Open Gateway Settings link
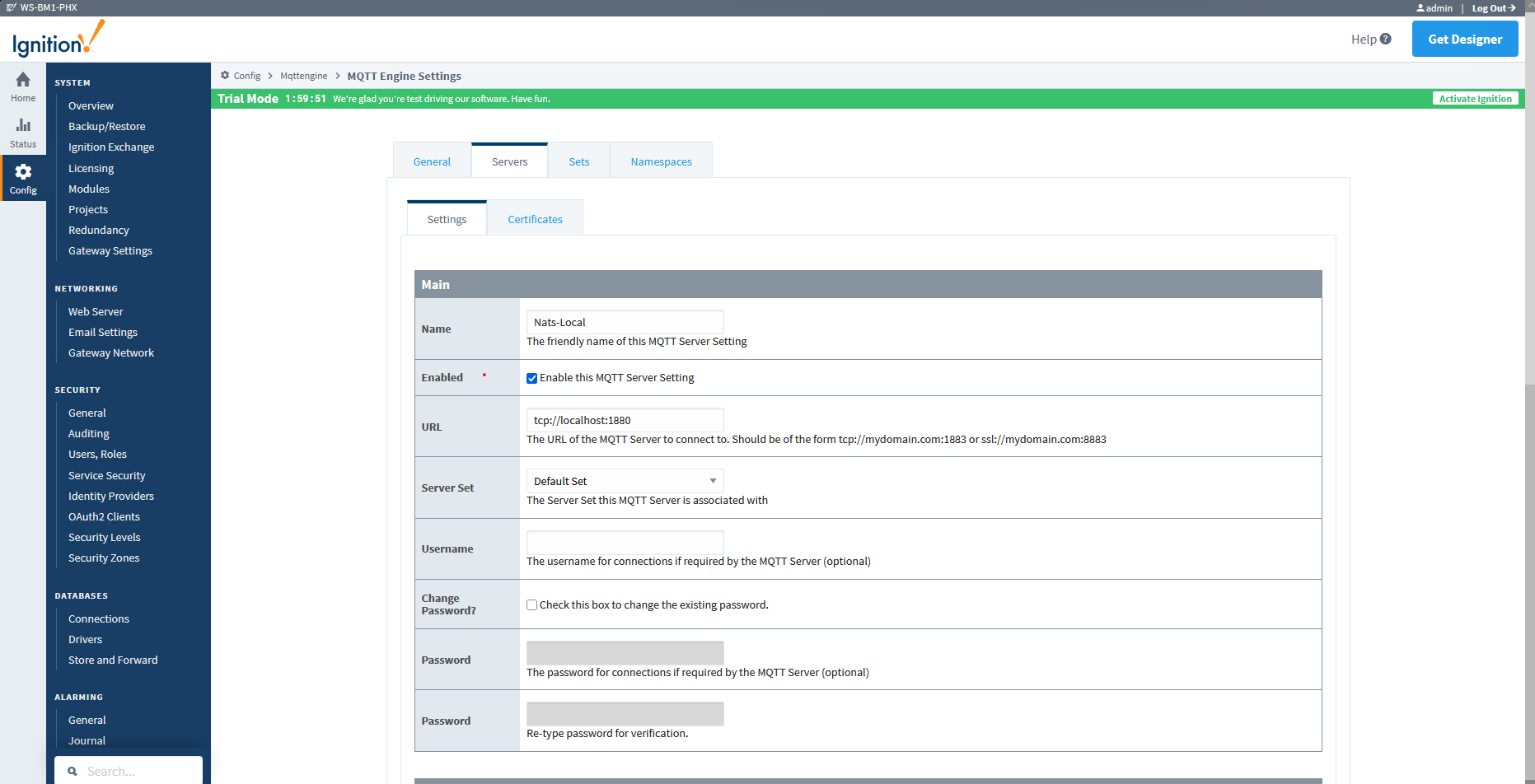The width and height of the screenshot is (1535, 784). (x=110, y=250)
